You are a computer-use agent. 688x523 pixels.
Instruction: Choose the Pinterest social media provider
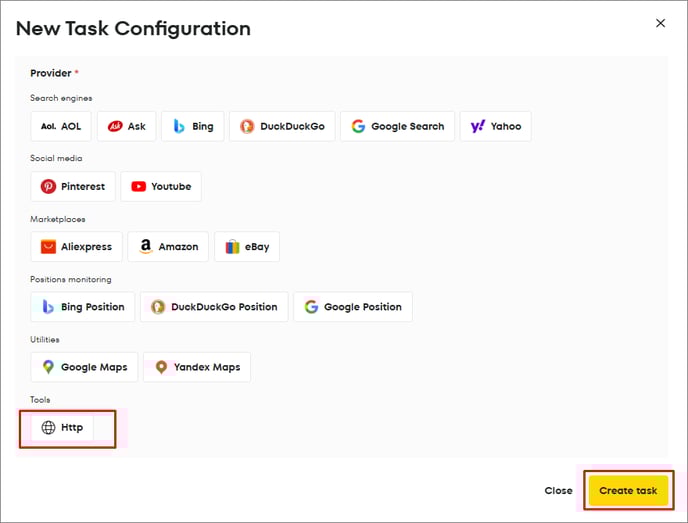(73, 187)
